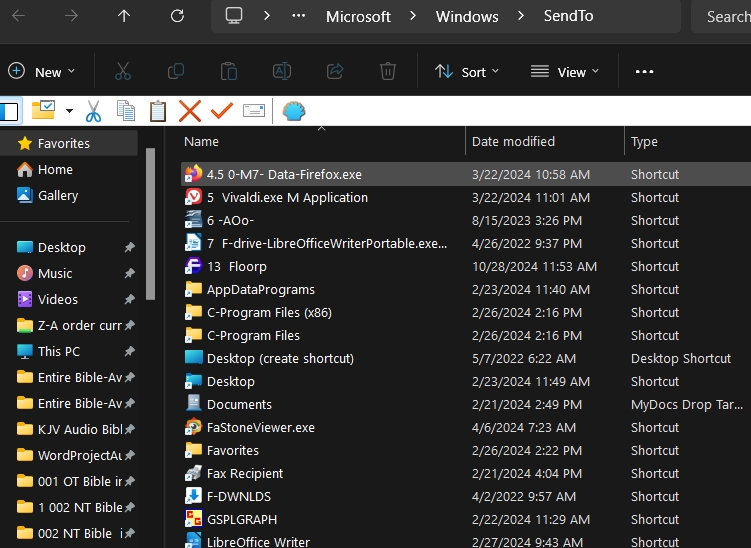Expand chevron after the PC icon in address bar

coord(267,16)
